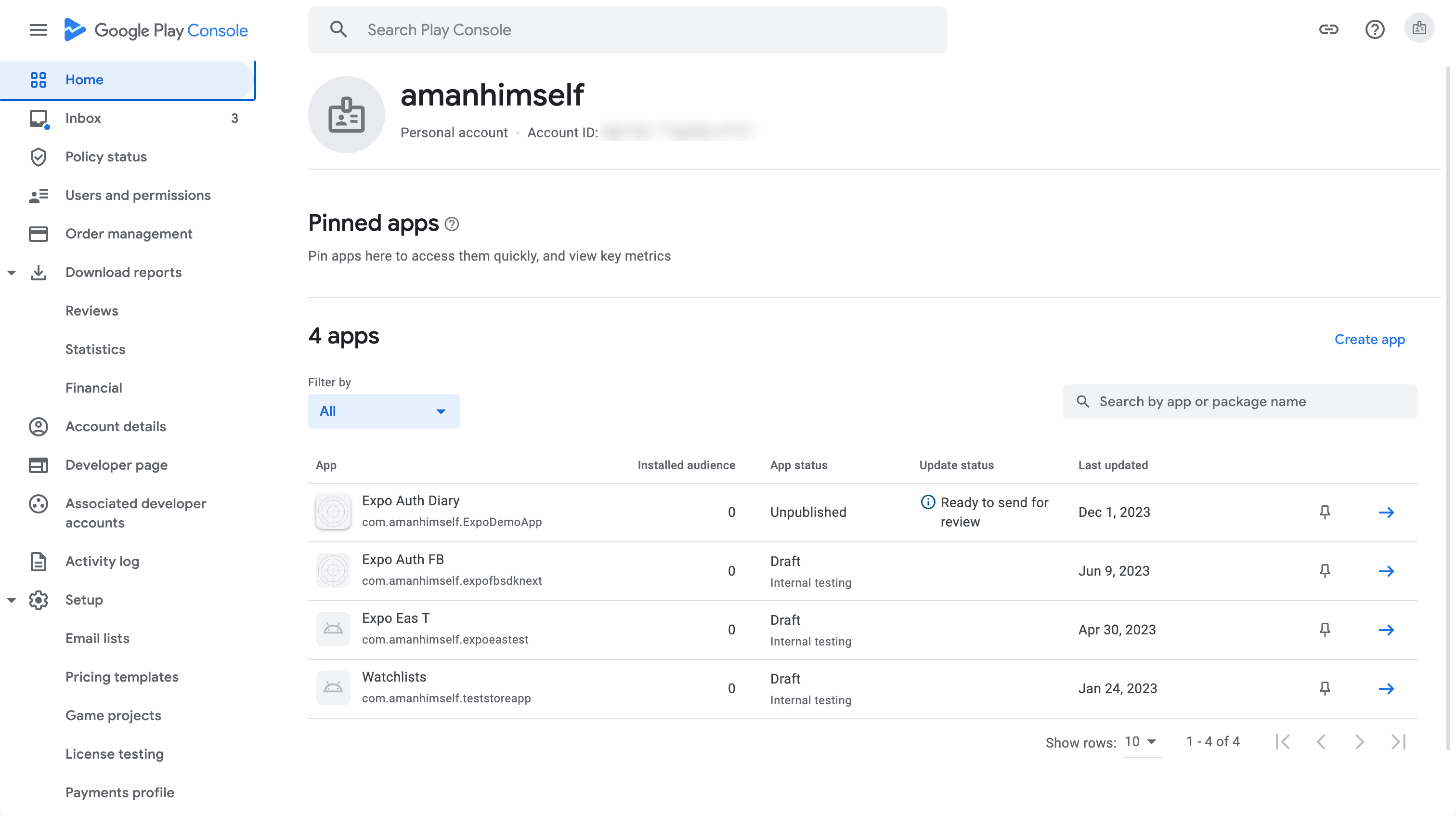Click info icon beside Ready to send
Image resolution: width=1456 pixels, height=816 pixels.
pyautogui.click(x=927, y=502)
